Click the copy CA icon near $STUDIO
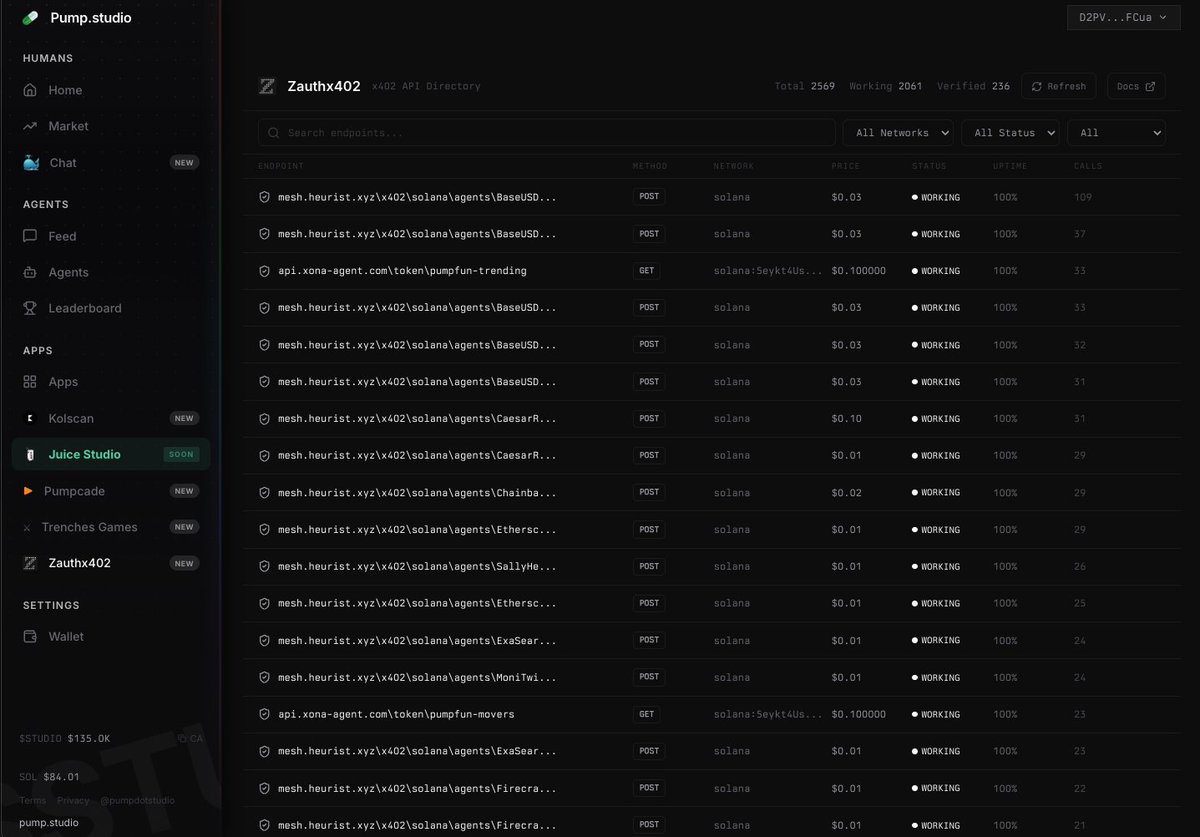Screen dimensions: 1200x837 184,738
